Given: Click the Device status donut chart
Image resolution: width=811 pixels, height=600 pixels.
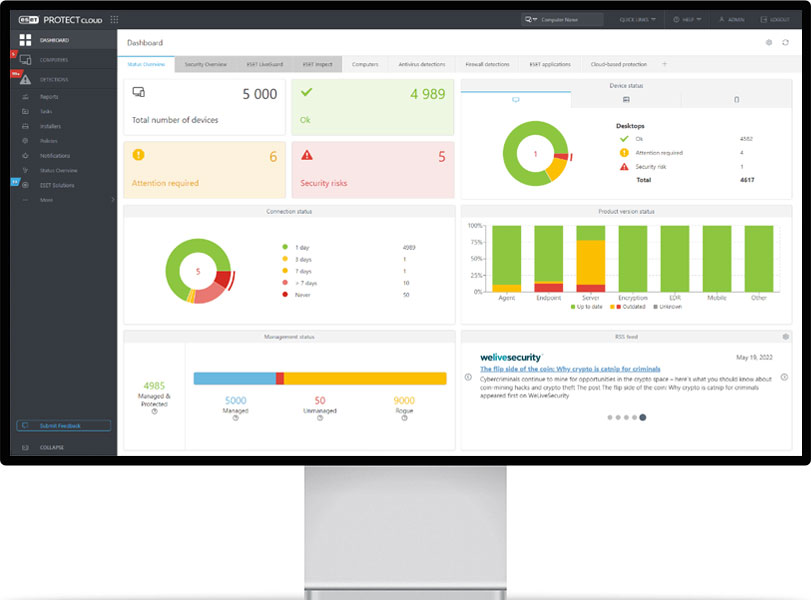Looking at the screenshot, I should (536, 154).
